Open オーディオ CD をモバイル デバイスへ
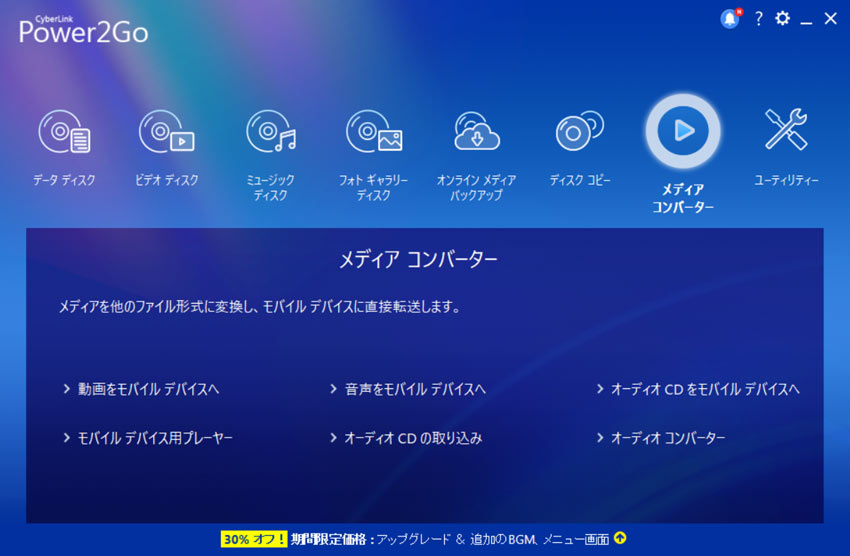850x556 pixels. point(705,389)
